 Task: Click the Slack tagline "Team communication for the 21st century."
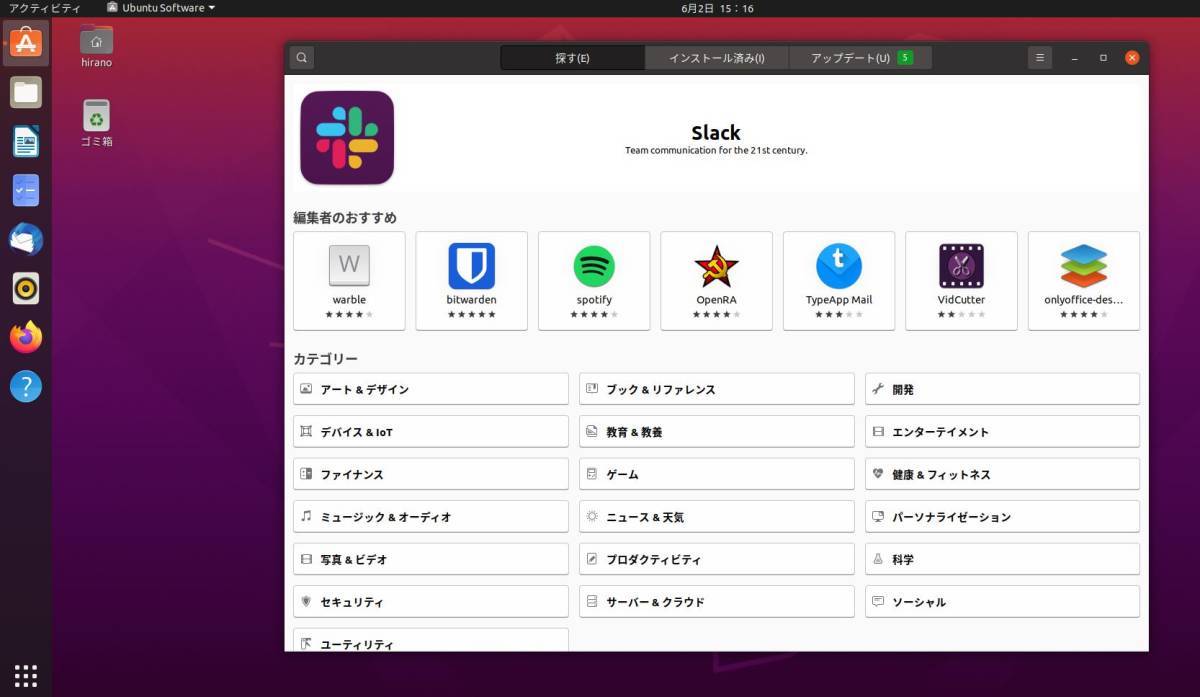pyautogui.click(x=716, y=151)
